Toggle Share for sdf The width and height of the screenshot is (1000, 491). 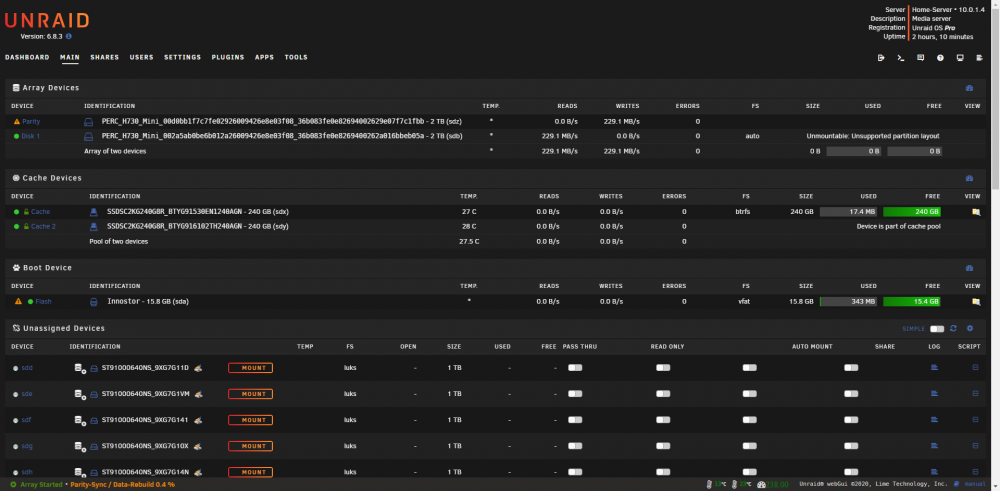coord(851,420)
